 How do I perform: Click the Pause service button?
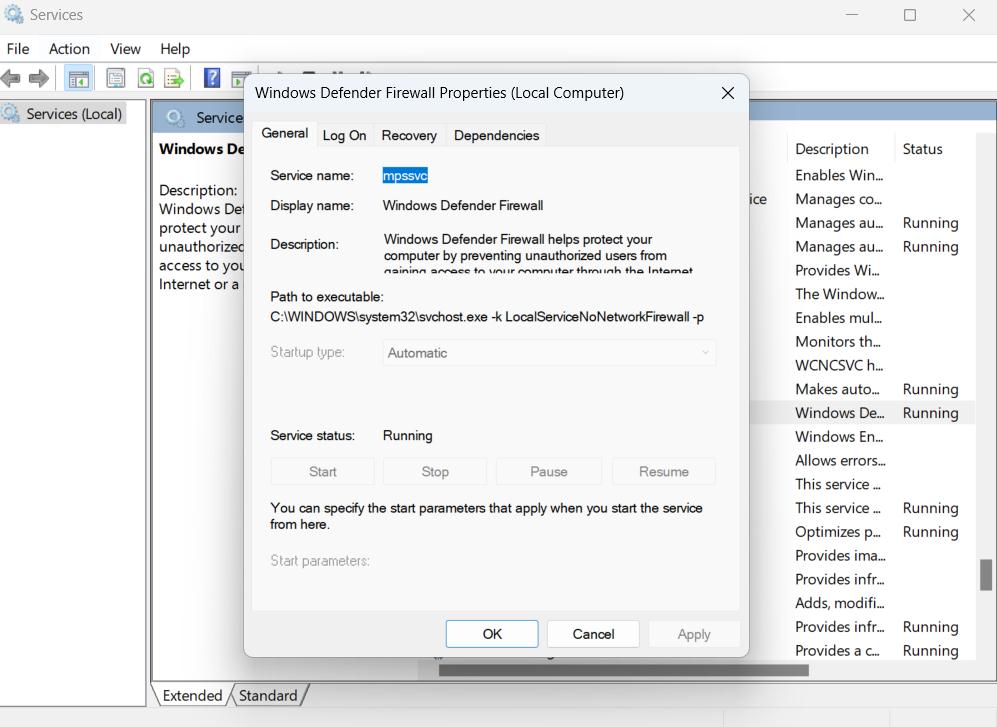(x=549, y=471)
